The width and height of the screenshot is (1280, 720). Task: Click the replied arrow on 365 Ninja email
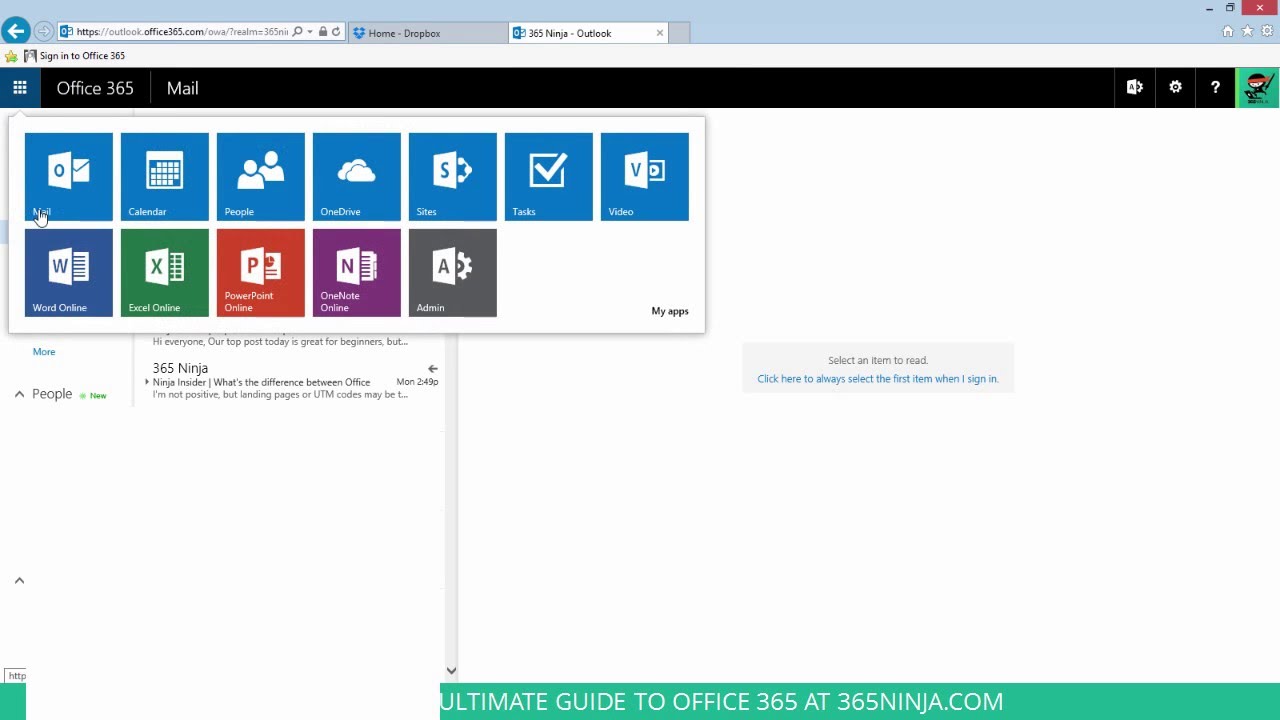(x=433, y=368)
